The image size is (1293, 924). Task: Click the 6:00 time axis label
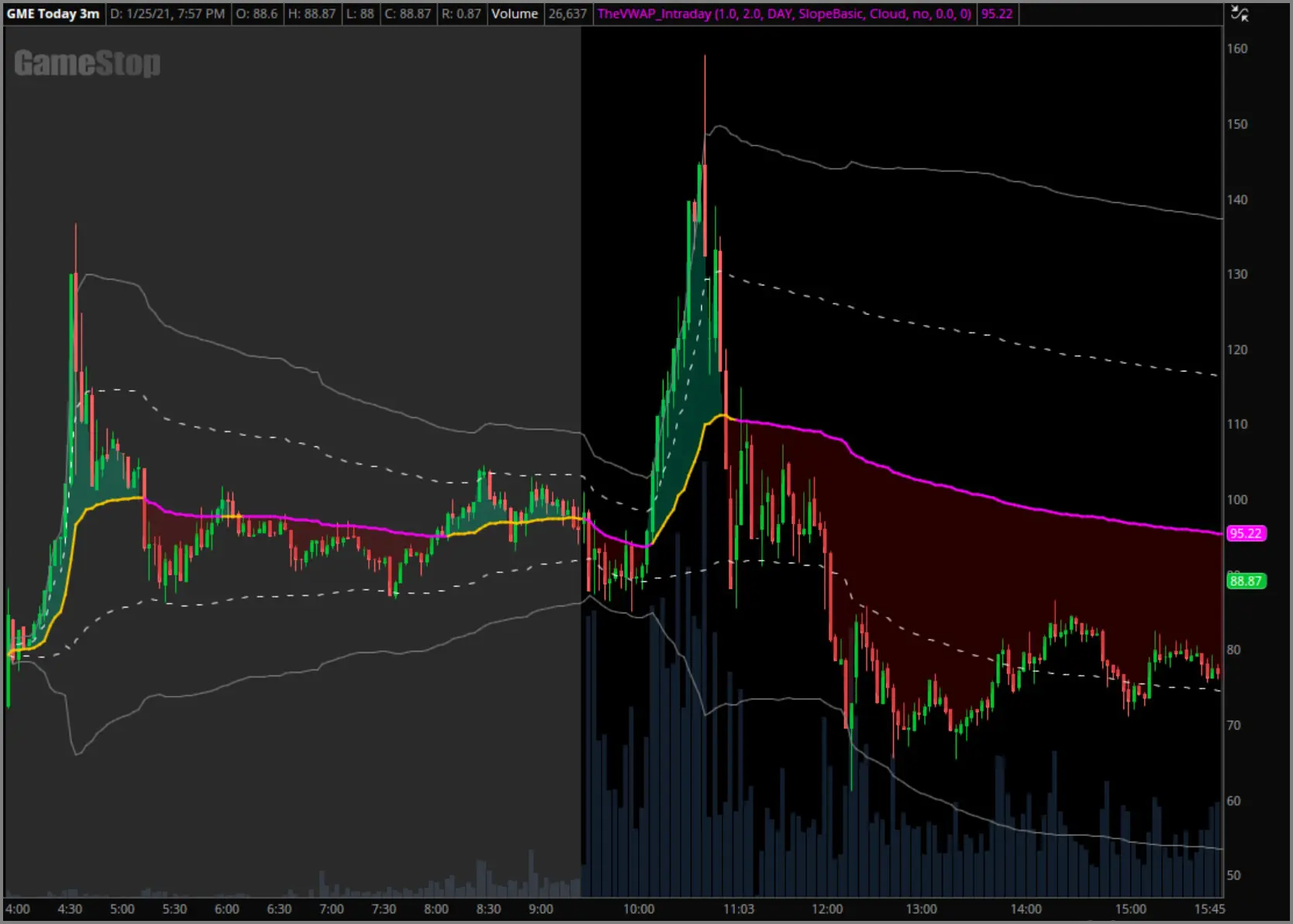pyautogui.click(x=226, y=909)
